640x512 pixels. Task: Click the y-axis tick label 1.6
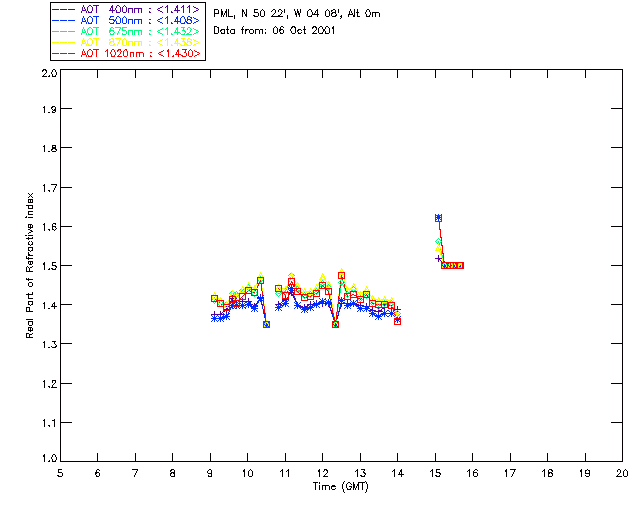[49, 227]
